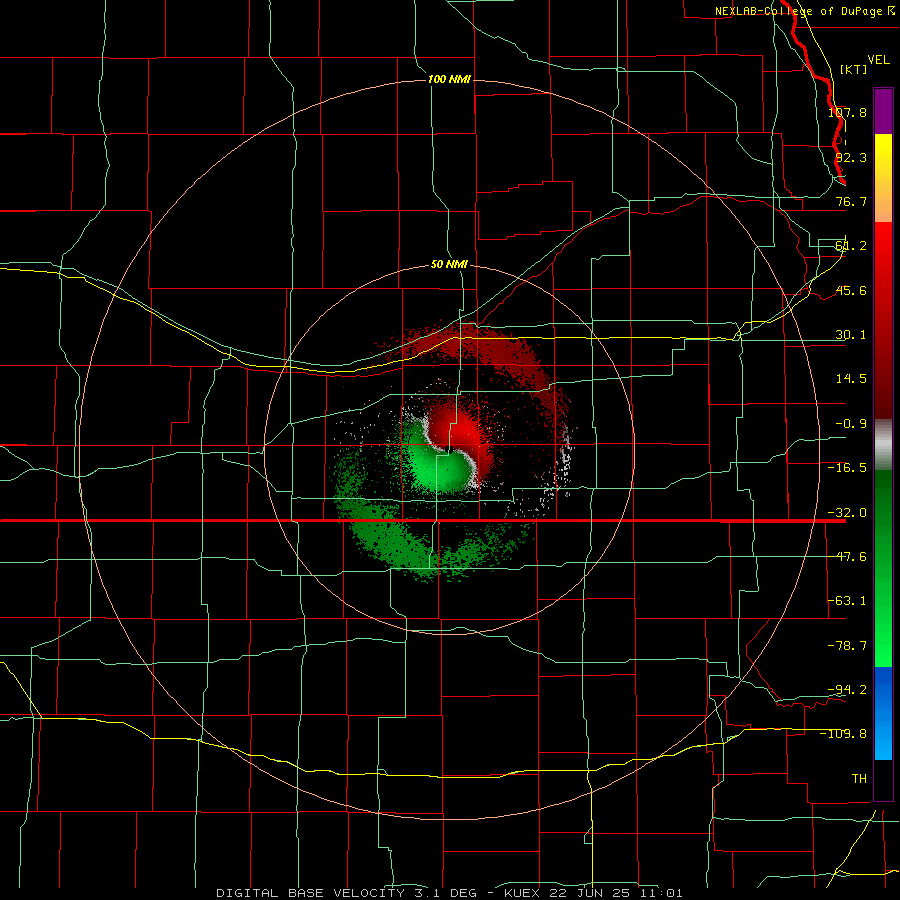
Task: Select the 92.3 value on the scale
Action: 851,157
